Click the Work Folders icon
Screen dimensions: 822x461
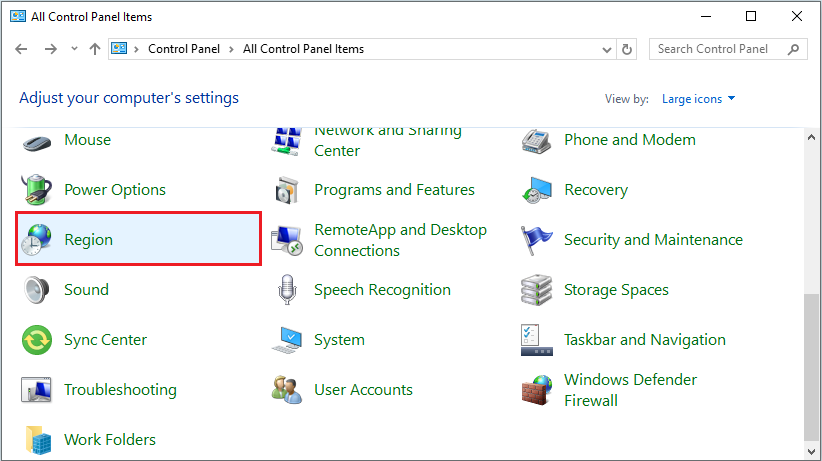point(38,440)
